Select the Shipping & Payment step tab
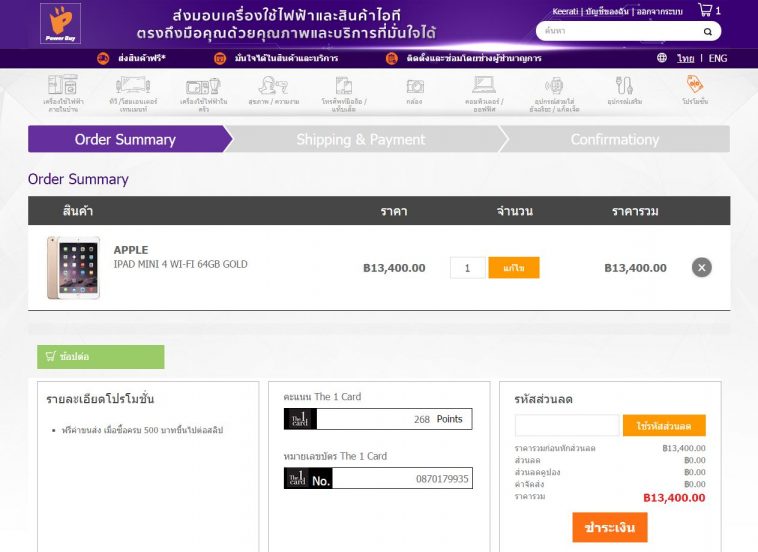The image size is (758, 552). pos(361,139)
